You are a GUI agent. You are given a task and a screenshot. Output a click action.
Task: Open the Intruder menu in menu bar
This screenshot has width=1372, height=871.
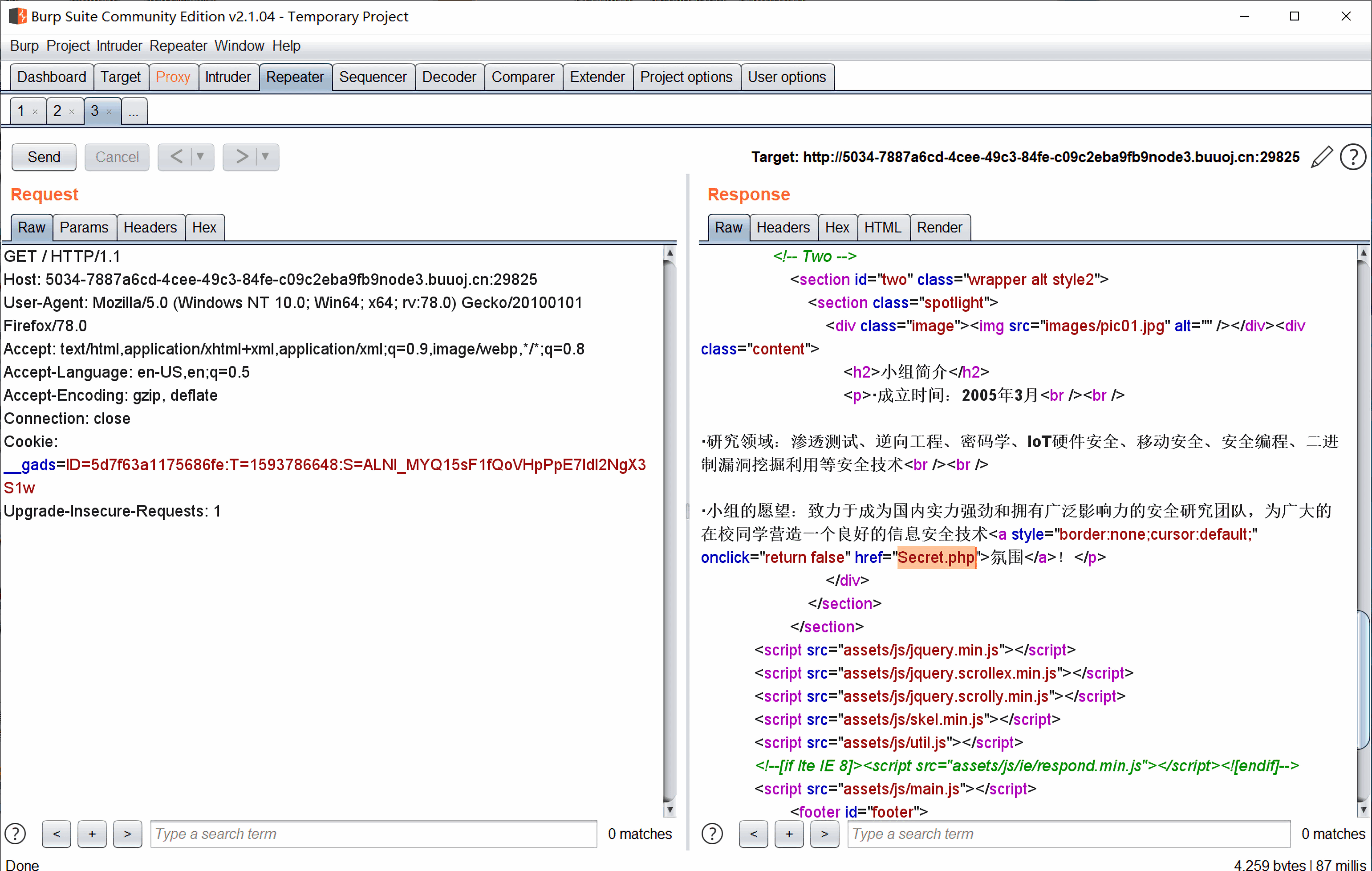click(119, 45)
